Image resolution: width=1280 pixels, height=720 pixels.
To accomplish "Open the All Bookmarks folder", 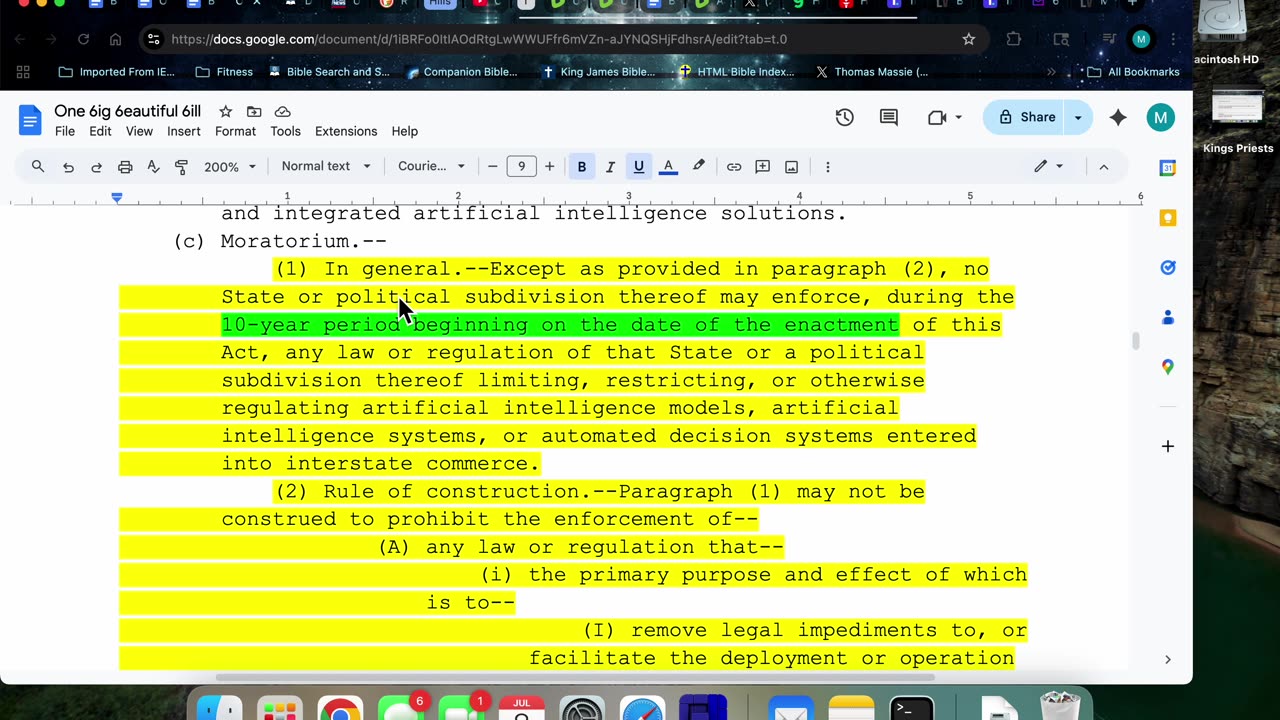I will pos(1133,72).
